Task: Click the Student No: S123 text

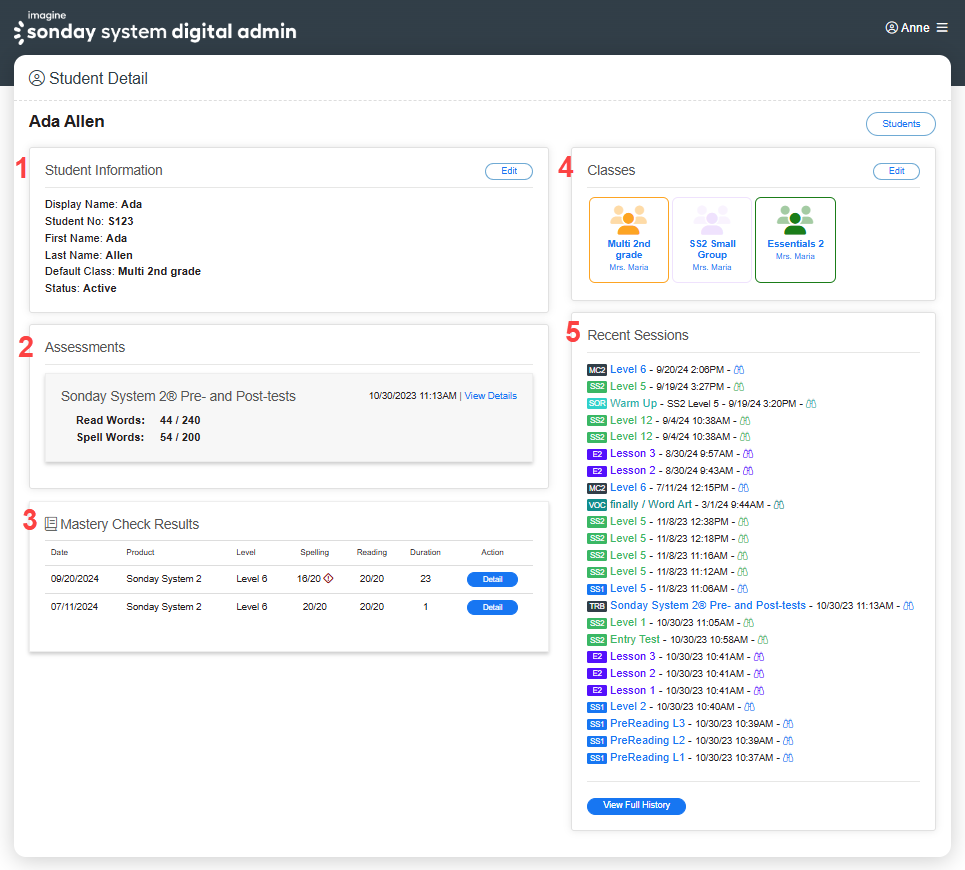Action: coord(89,221)
